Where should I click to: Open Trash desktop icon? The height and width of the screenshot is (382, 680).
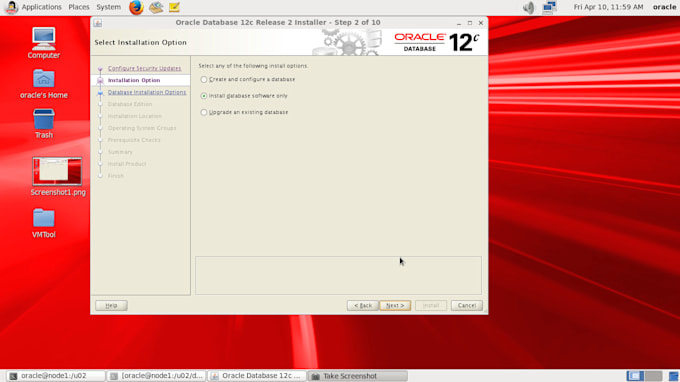click(x=43, y=124)
